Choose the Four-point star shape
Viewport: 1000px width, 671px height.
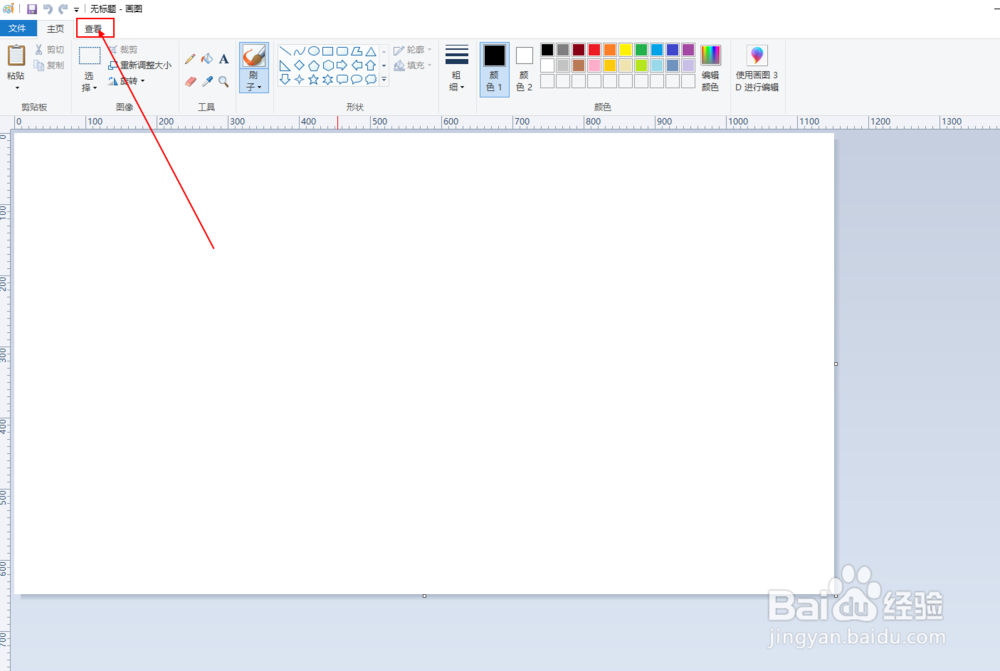(299, 79)
